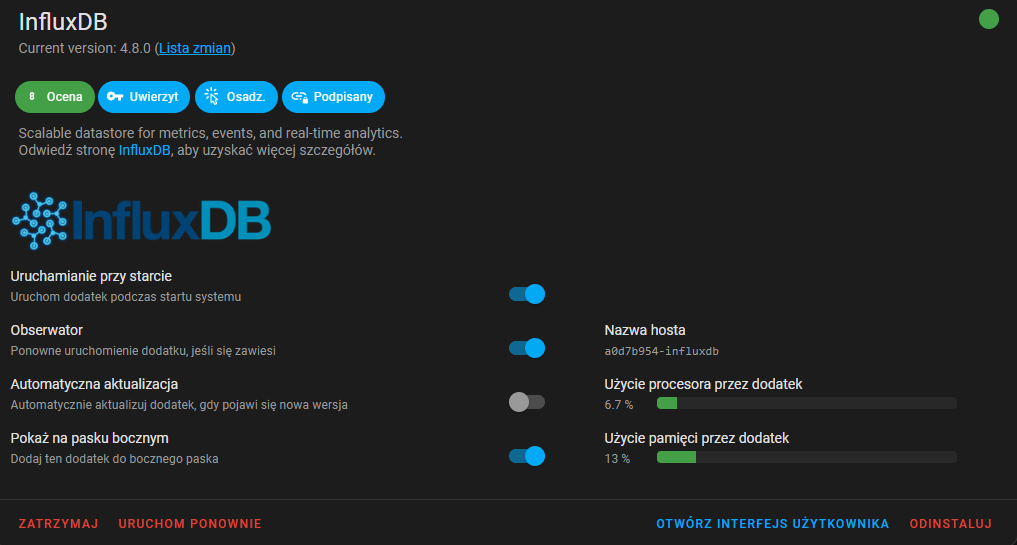This screenshot has height=545, width=1017.
Task: Click text 'Ponowne uruchomienie dodatku, jeśli się zawiesi'
Action: (x=143, y=350)
